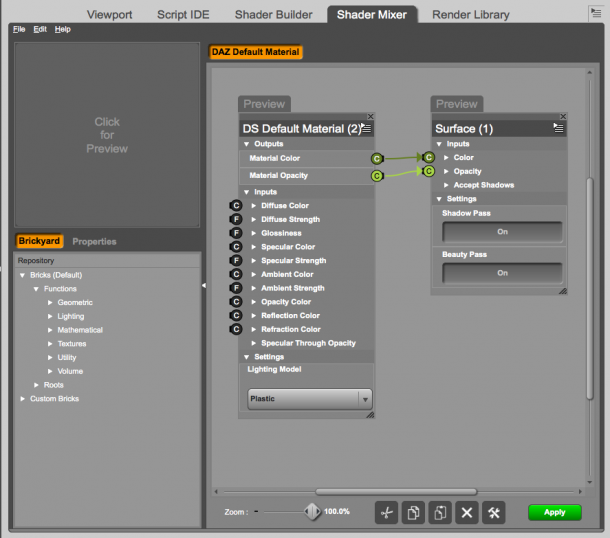Viewport: 610px width, 538px height.
Task: Open the Lighting Model Plastic dropdown
Action: (x=310, y=399)
